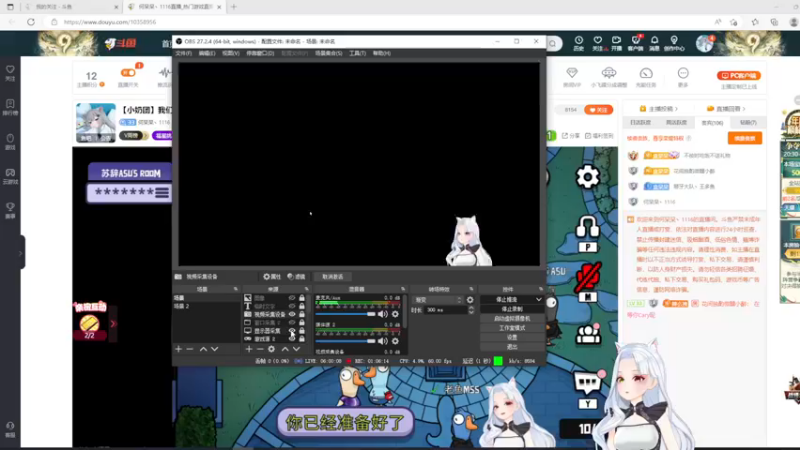The image size is (800, 450).
Task: Expand stop streaming button dropdown arrow in Controls
Action: (538, 299)
